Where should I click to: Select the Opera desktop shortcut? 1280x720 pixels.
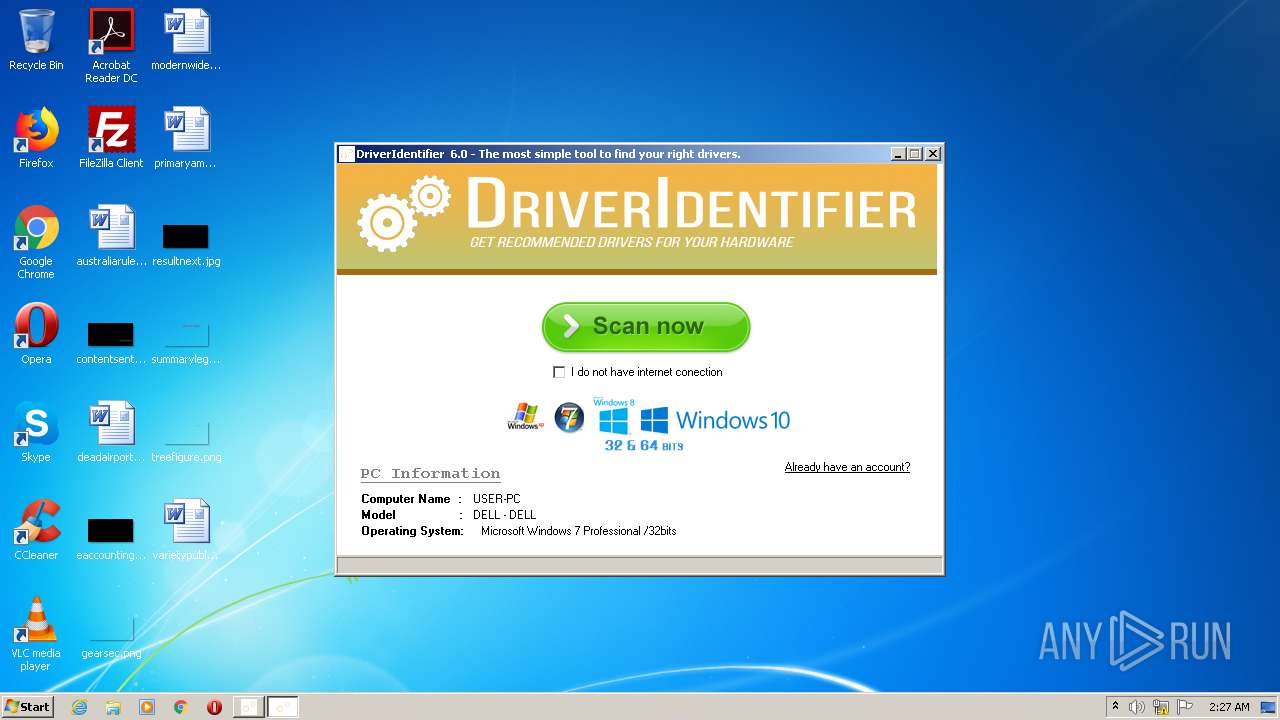tap(36, 334)
